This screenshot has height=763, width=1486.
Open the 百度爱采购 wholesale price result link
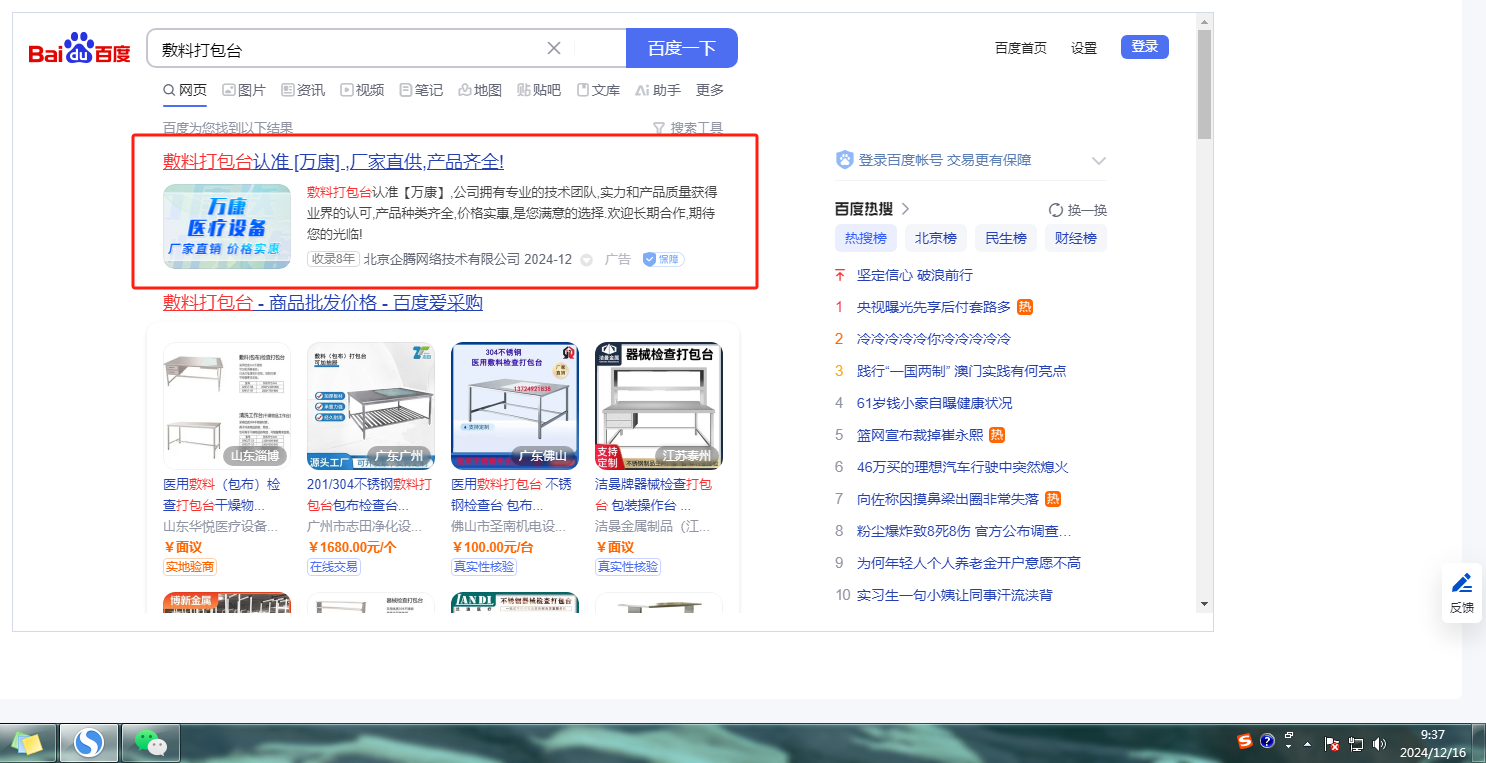(x=323, y=303)
